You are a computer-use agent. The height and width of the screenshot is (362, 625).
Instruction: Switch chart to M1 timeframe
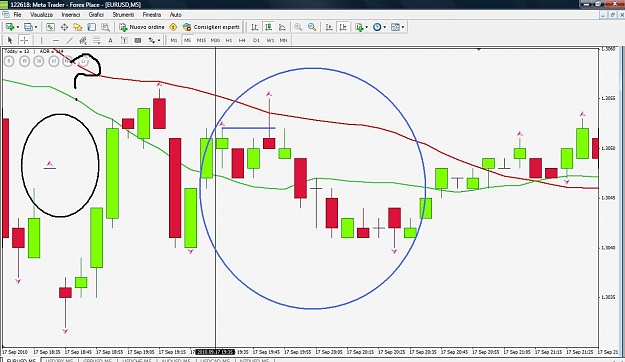174,40
